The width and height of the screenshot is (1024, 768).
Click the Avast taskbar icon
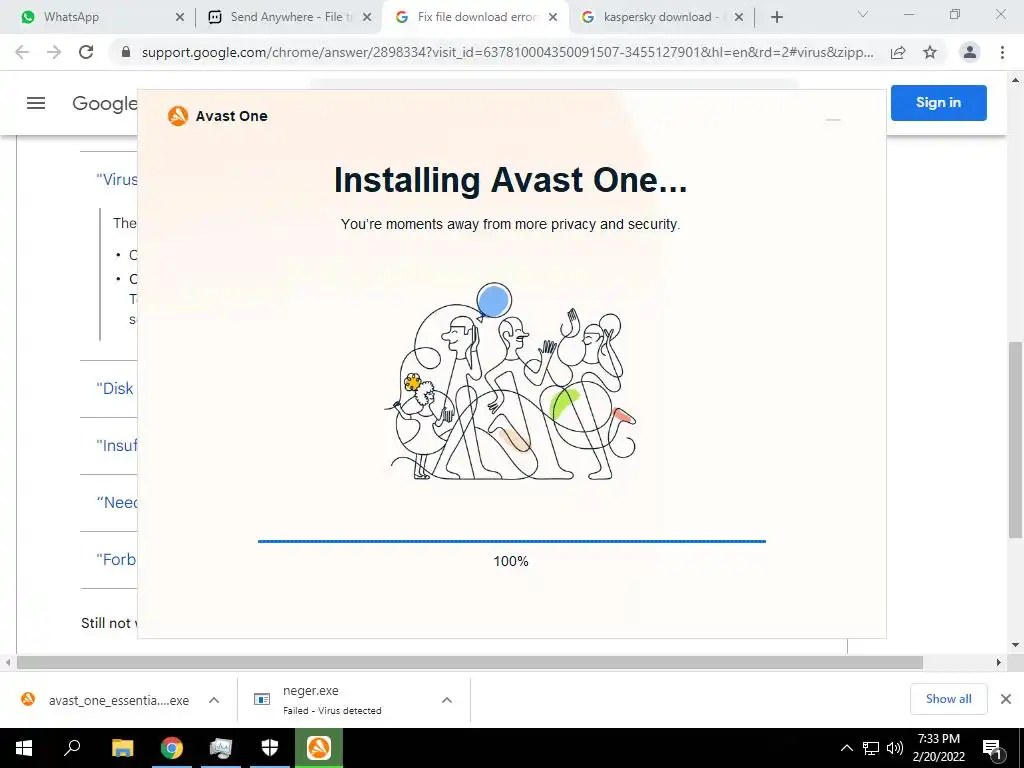coord(319,748)
